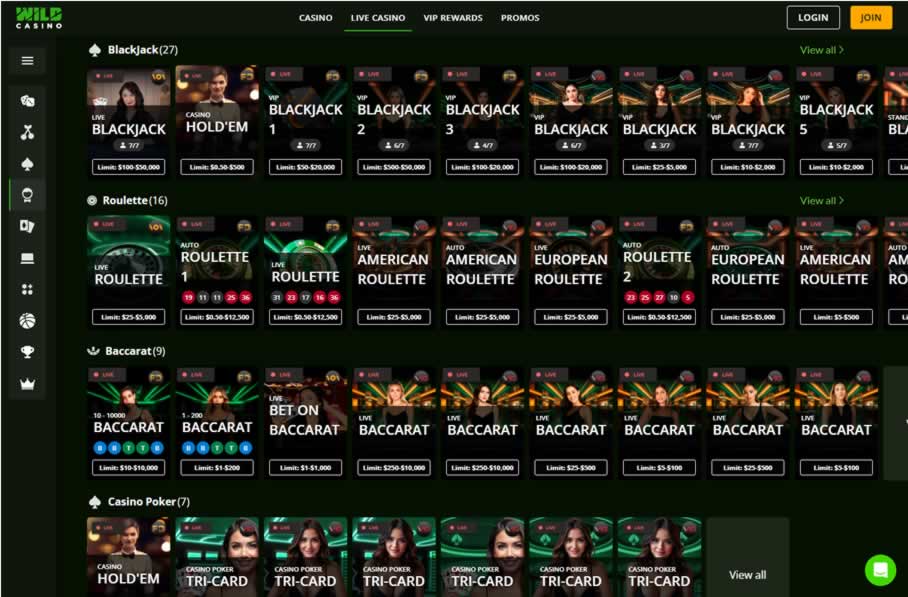This screenshot has height=597, width=908.
Task: Click the Limit: $1-$1,000 button
Action: (x=305, y=467)
